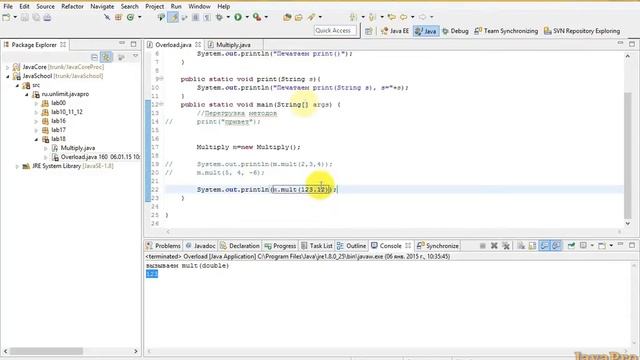Click Last Edit Location arrow icon

click(x=392, y=17)
